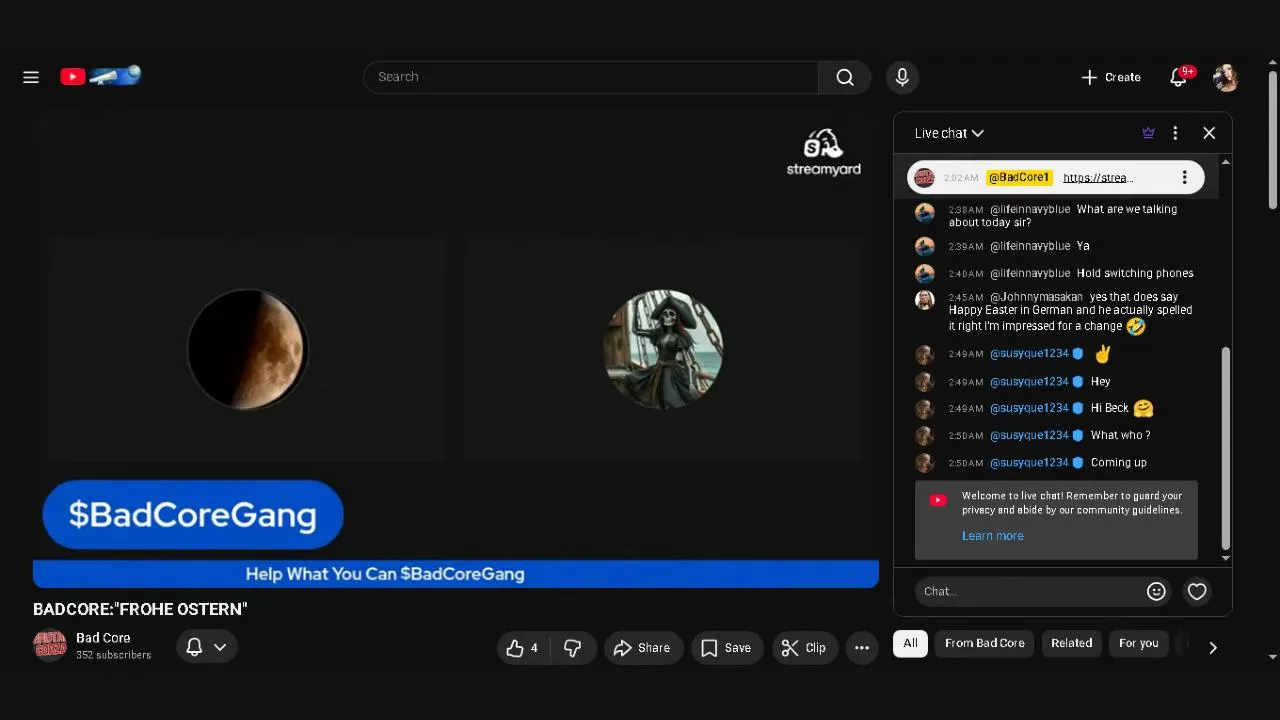Select the Related chip

click(x=1071, y=643)
